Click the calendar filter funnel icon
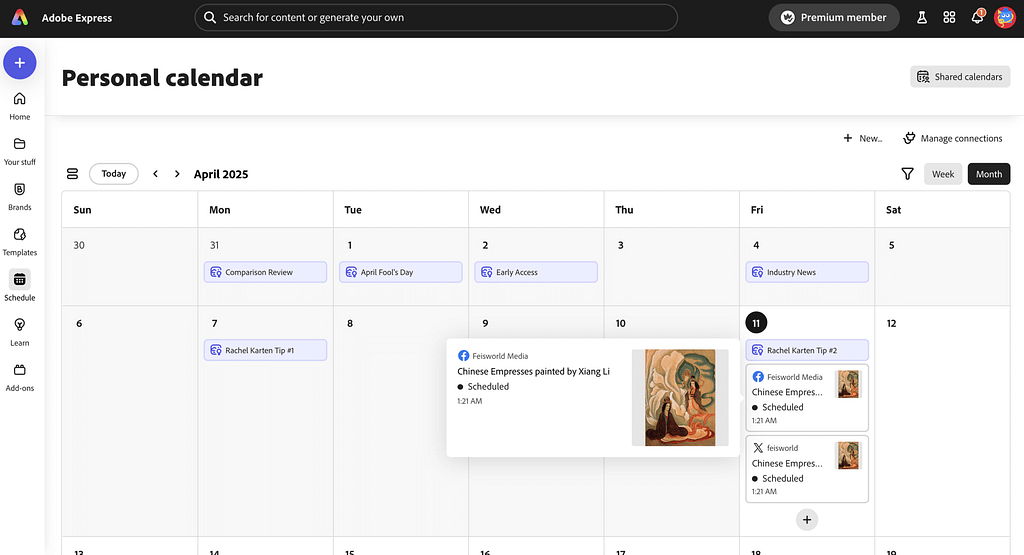The image size is (1024, 555). coord(907,174)
